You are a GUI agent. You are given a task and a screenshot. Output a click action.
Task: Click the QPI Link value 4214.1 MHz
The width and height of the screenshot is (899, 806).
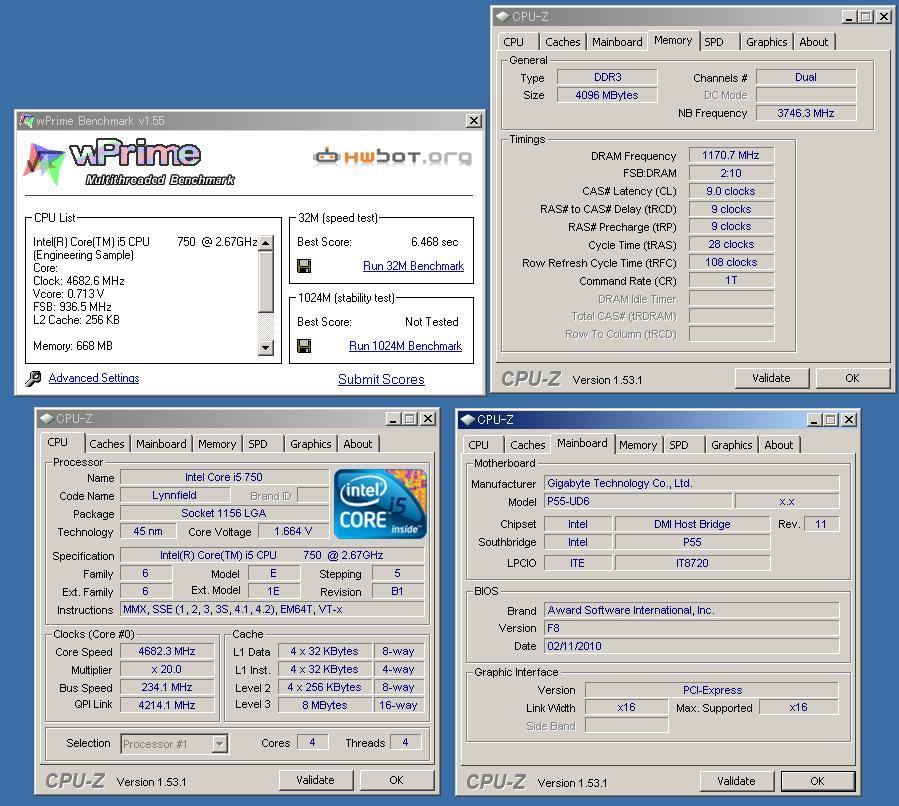click(167, 705)
